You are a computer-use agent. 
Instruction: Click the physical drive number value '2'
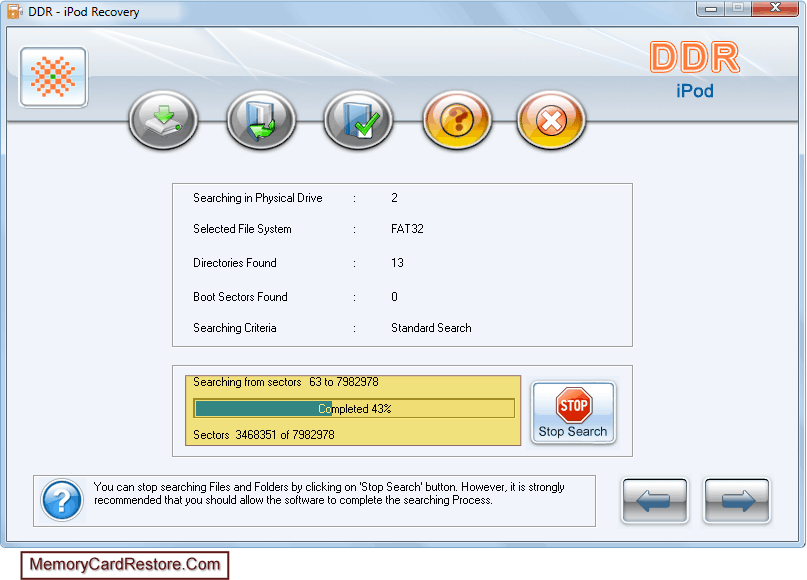pos(394,198)
